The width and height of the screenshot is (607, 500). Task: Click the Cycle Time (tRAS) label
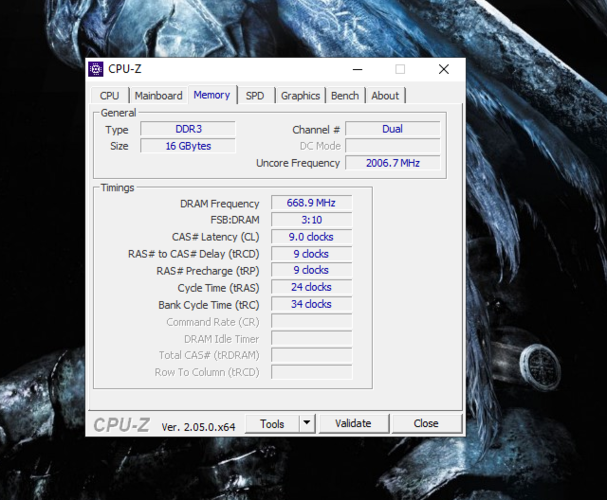(218, 288)
